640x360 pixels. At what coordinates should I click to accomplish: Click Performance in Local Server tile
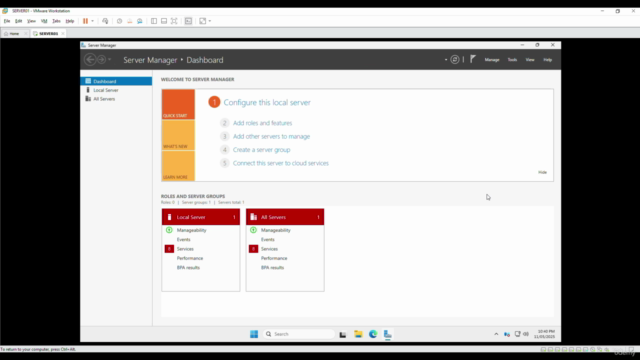[x=190, y=258]
